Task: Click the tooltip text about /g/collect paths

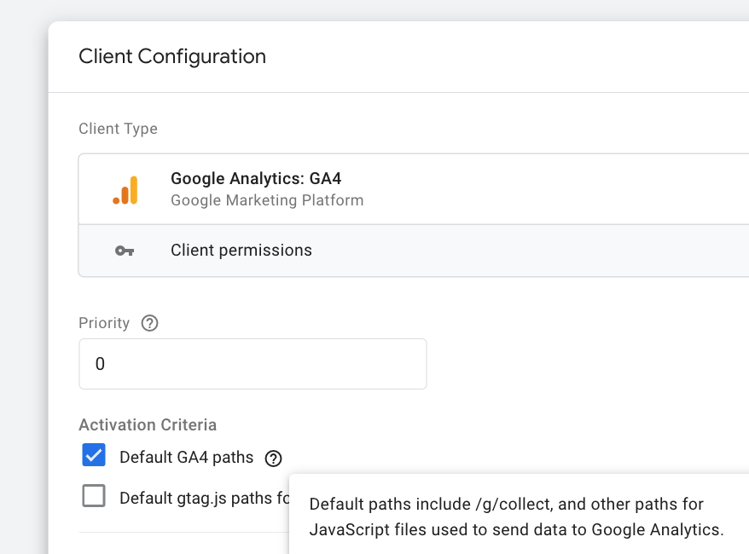Action: (516, 517)
